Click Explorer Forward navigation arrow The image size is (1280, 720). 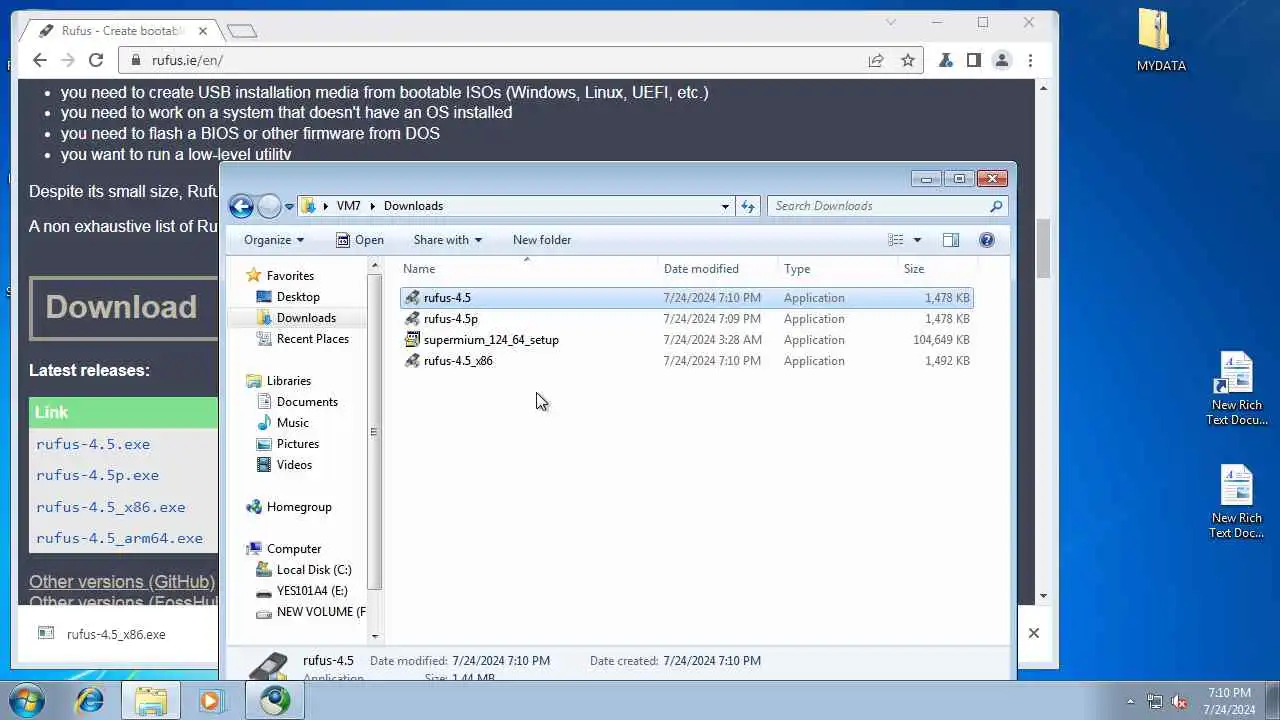(x=269, y=206)
